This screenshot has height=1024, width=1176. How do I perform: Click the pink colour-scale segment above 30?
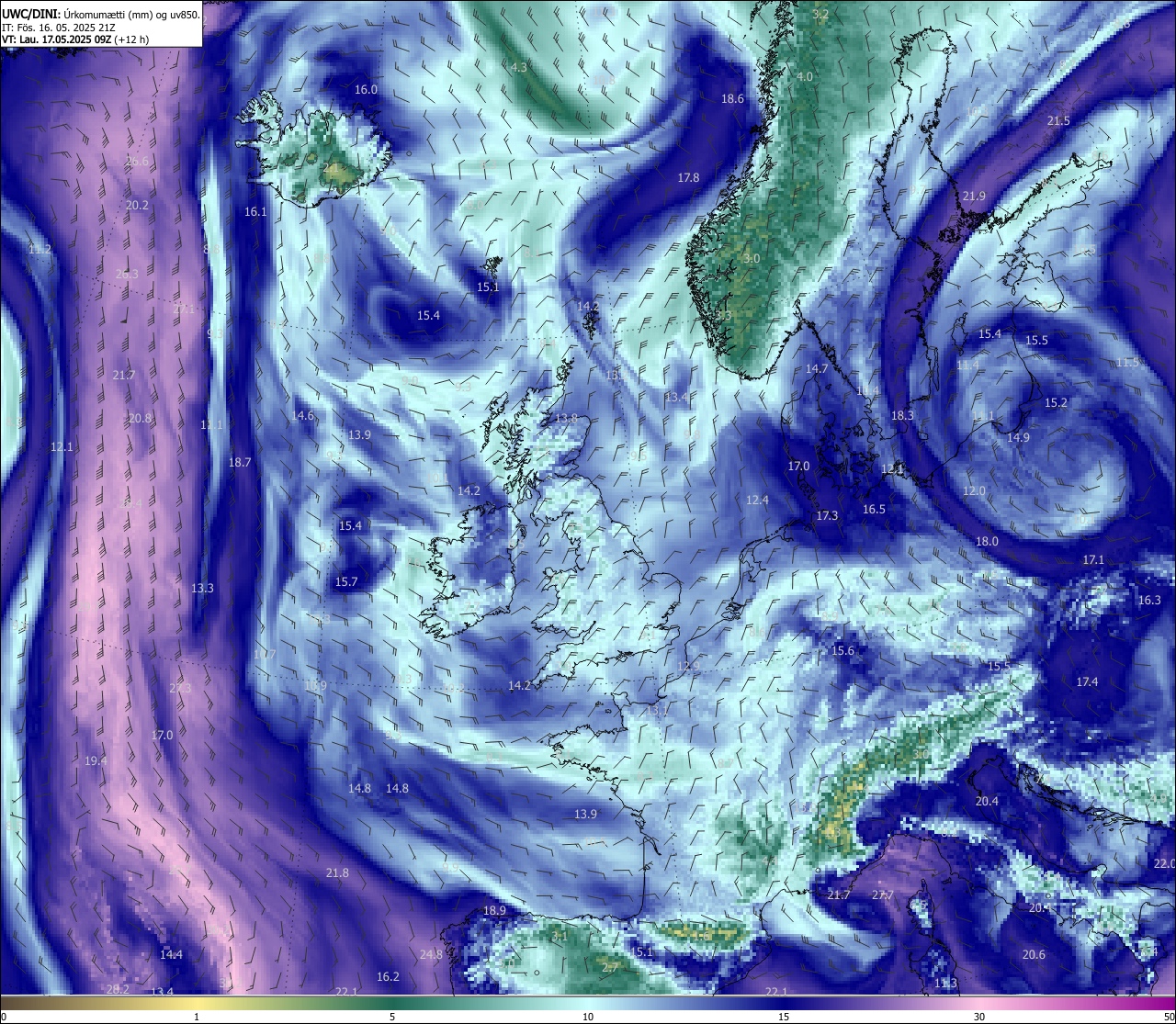point(979,1003)
